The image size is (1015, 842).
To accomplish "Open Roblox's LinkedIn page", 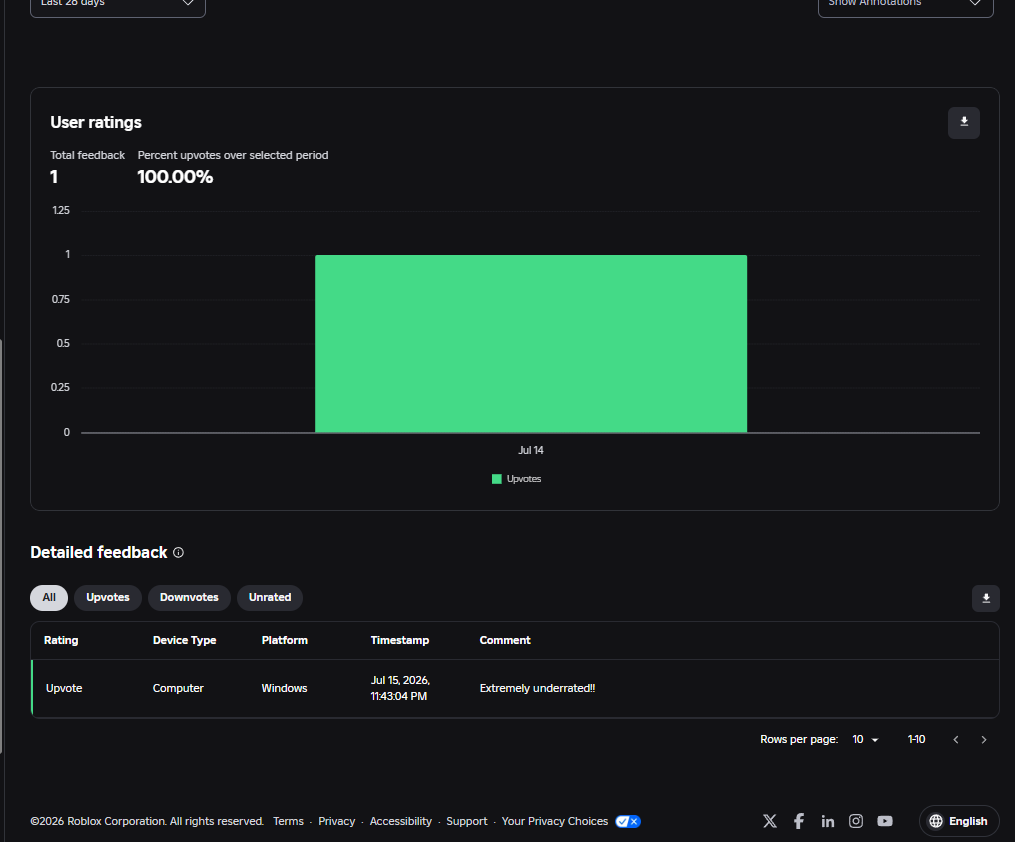I will coord(827,821).
